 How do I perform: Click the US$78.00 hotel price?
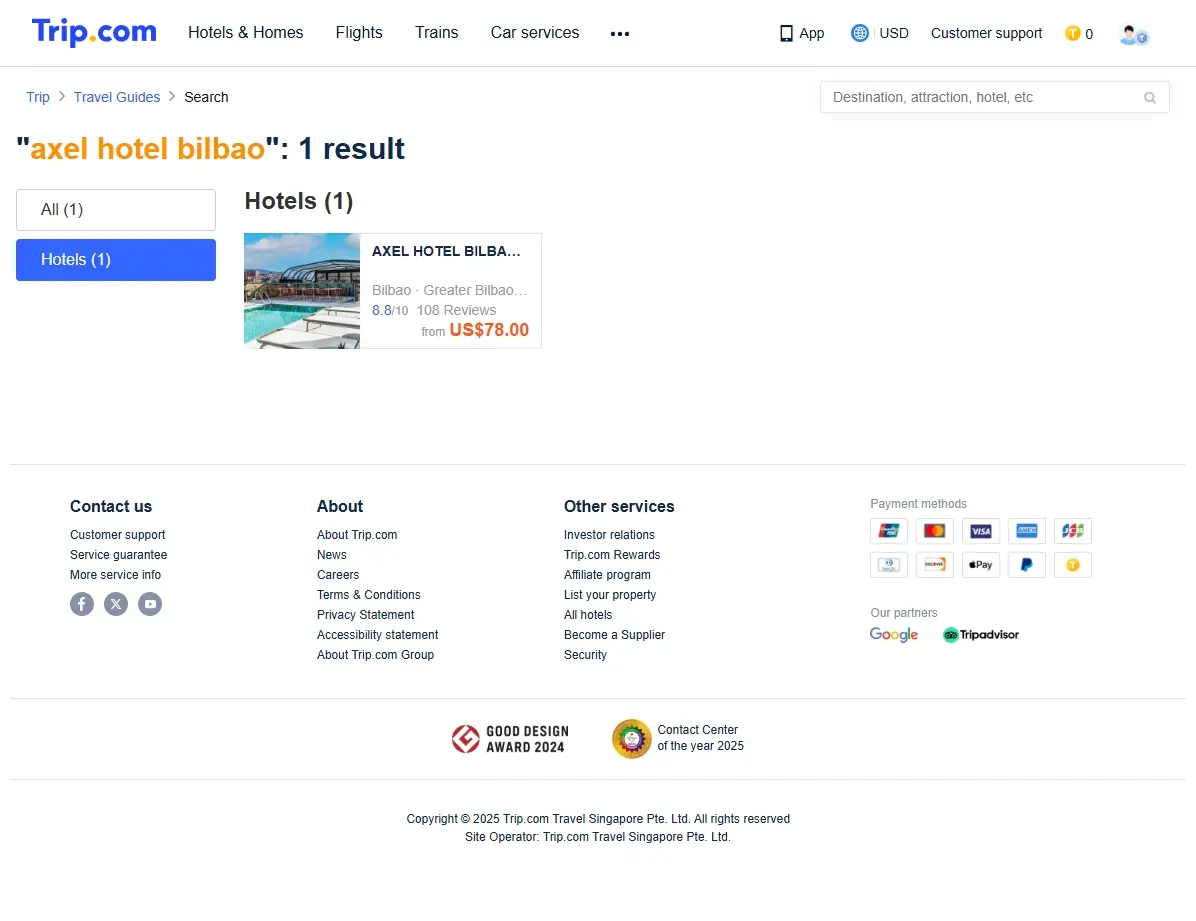click(x=489, y=330)
